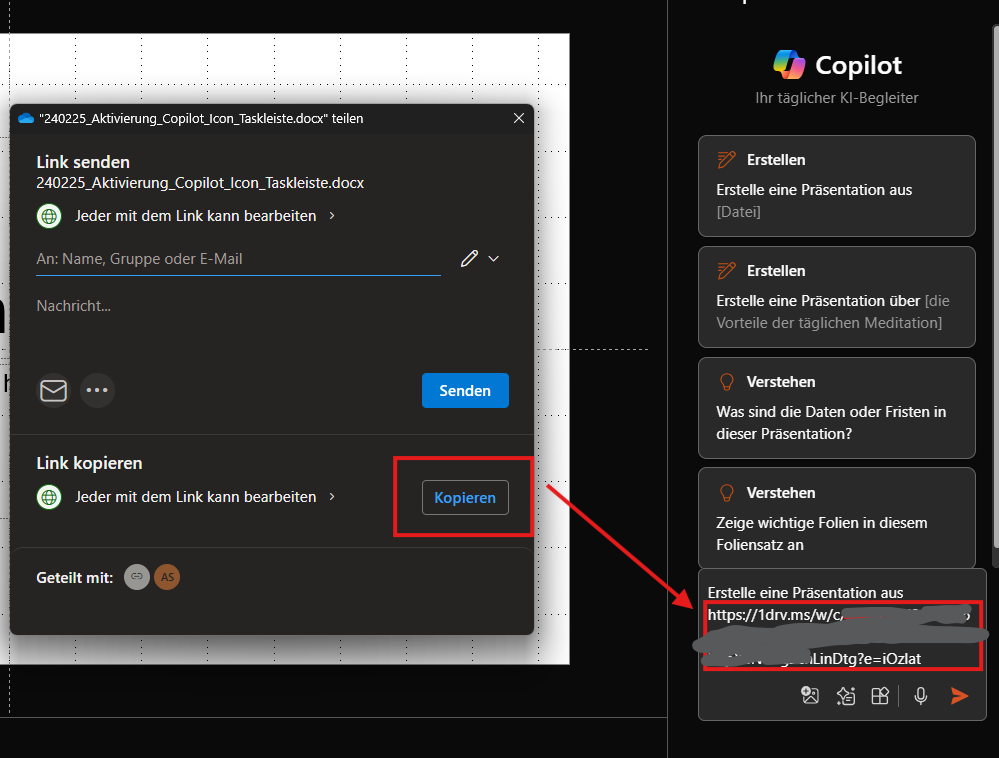Screen dimensions: 999x758
Task: Click the Copilot logo icon
Action: pyautogui.click(x=789, y=64)
